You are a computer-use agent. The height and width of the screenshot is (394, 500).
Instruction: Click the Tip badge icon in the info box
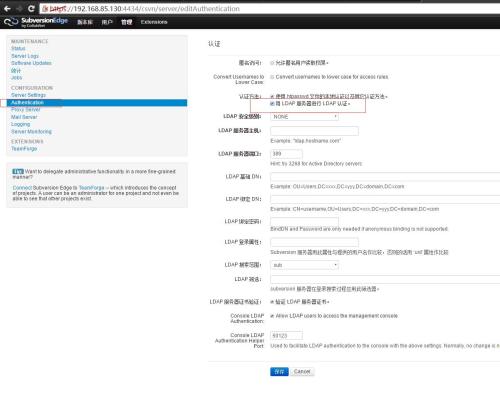click(18, 171)
